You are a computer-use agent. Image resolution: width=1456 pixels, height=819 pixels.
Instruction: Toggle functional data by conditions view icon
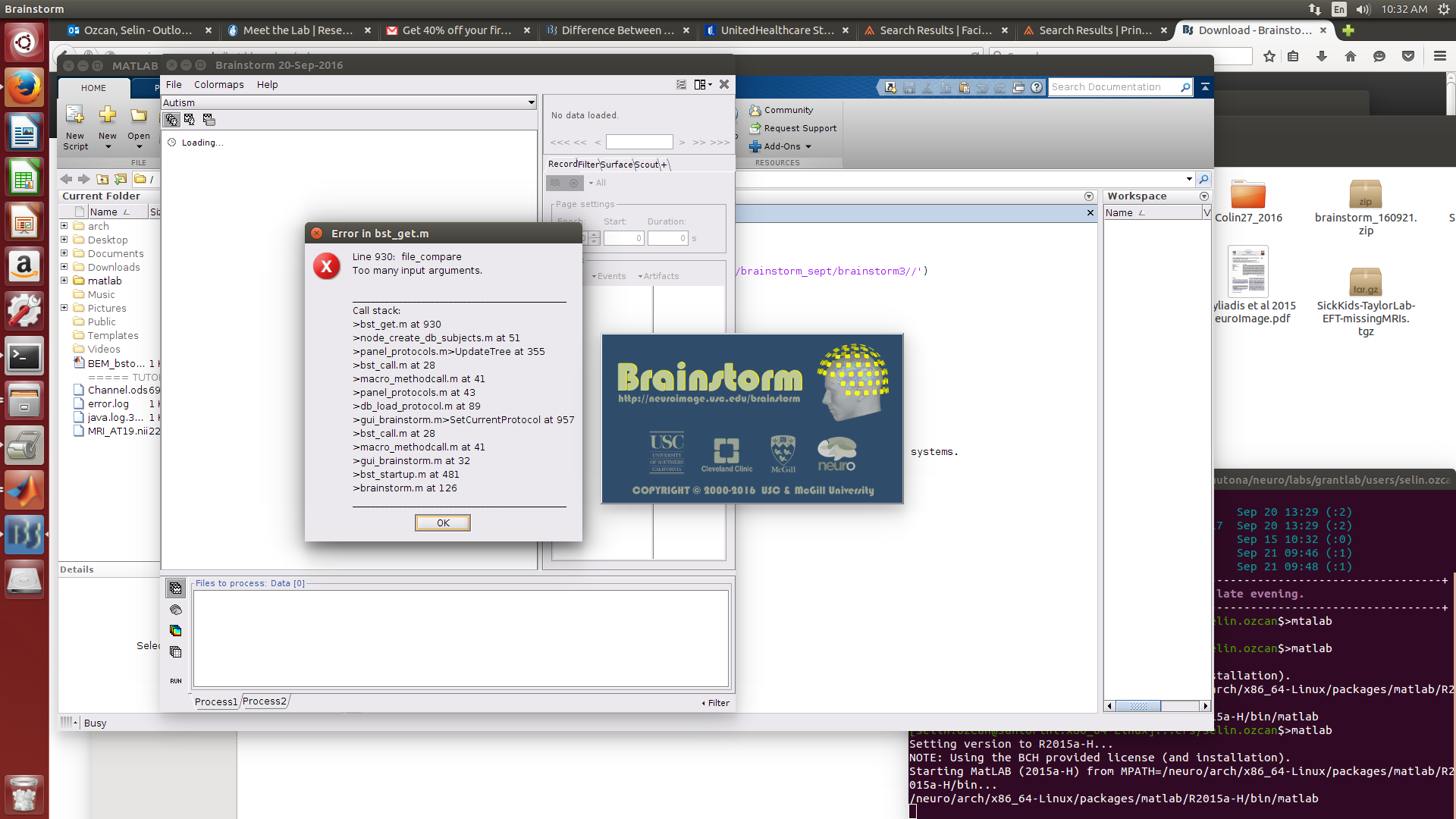click(x=209, y=120)
